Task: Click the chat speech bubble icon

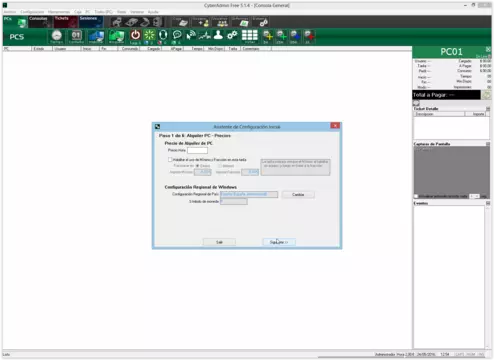Action: pos(177,36)
